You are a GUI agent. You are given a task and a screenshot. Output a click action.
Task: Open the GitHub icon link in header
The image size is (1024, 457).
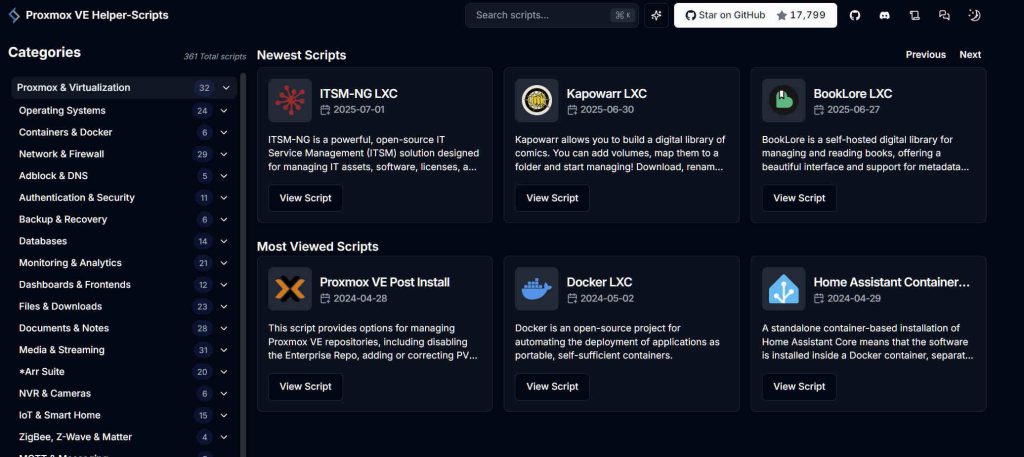[x=855, y=15]
